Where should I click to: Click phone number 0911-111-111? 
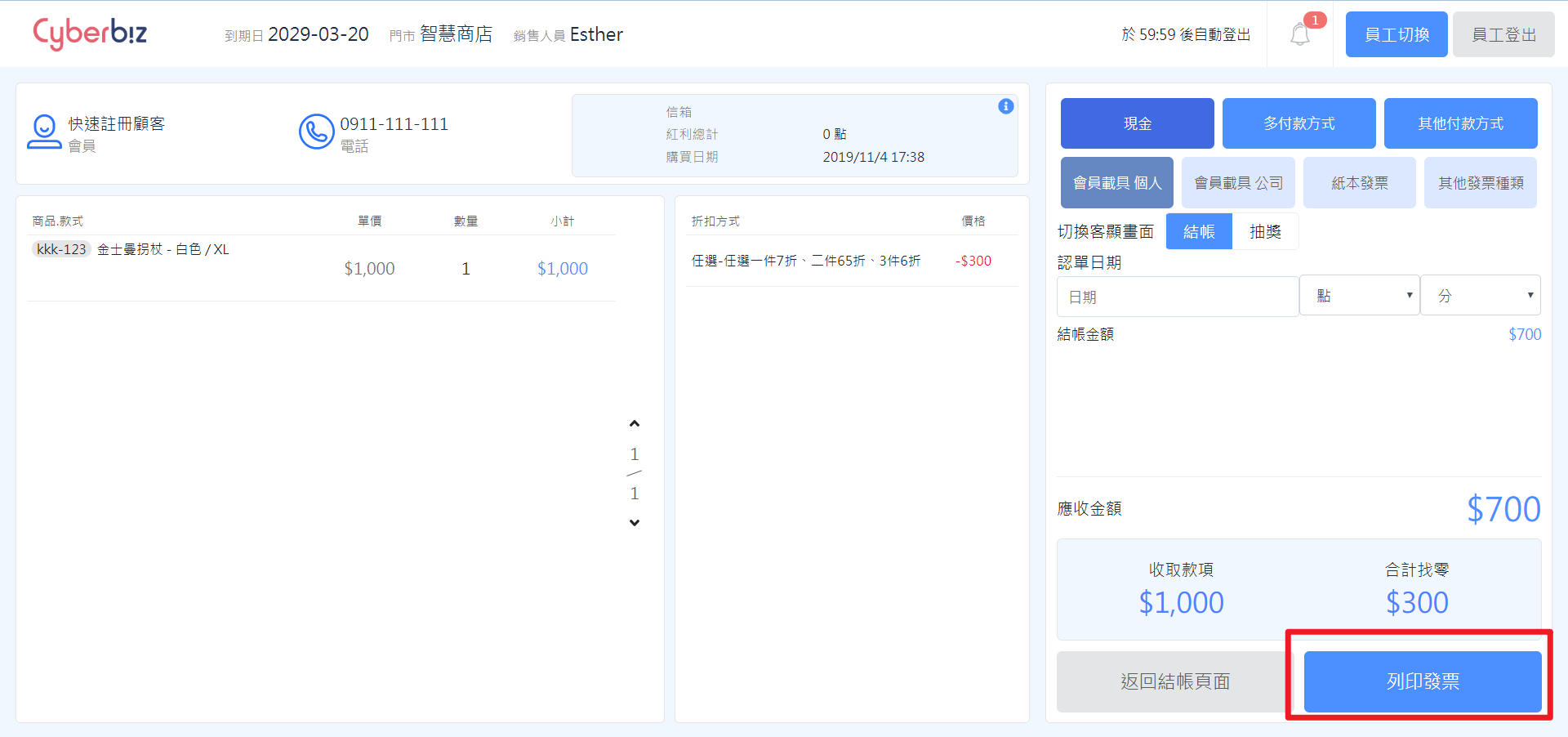coord(394,124)
